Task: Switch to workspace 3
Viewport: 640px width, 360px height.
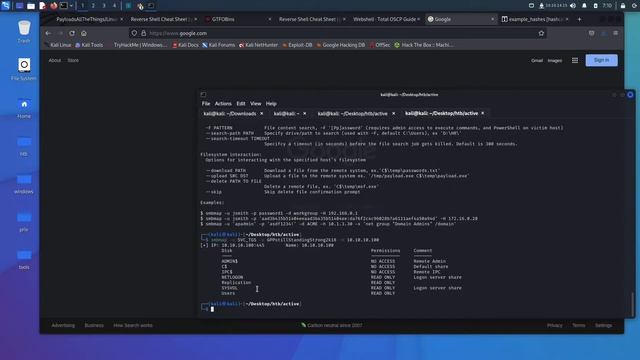Action: (104, 6)
